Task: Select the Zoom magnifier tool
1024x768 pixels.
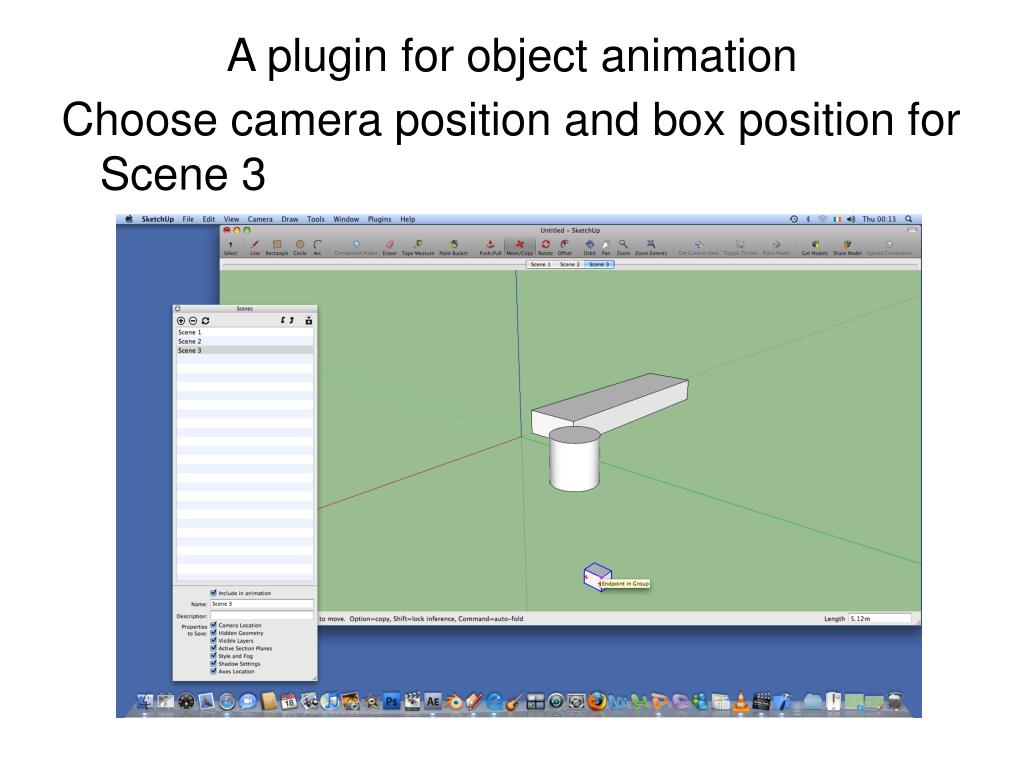Action: pos(624,246)
